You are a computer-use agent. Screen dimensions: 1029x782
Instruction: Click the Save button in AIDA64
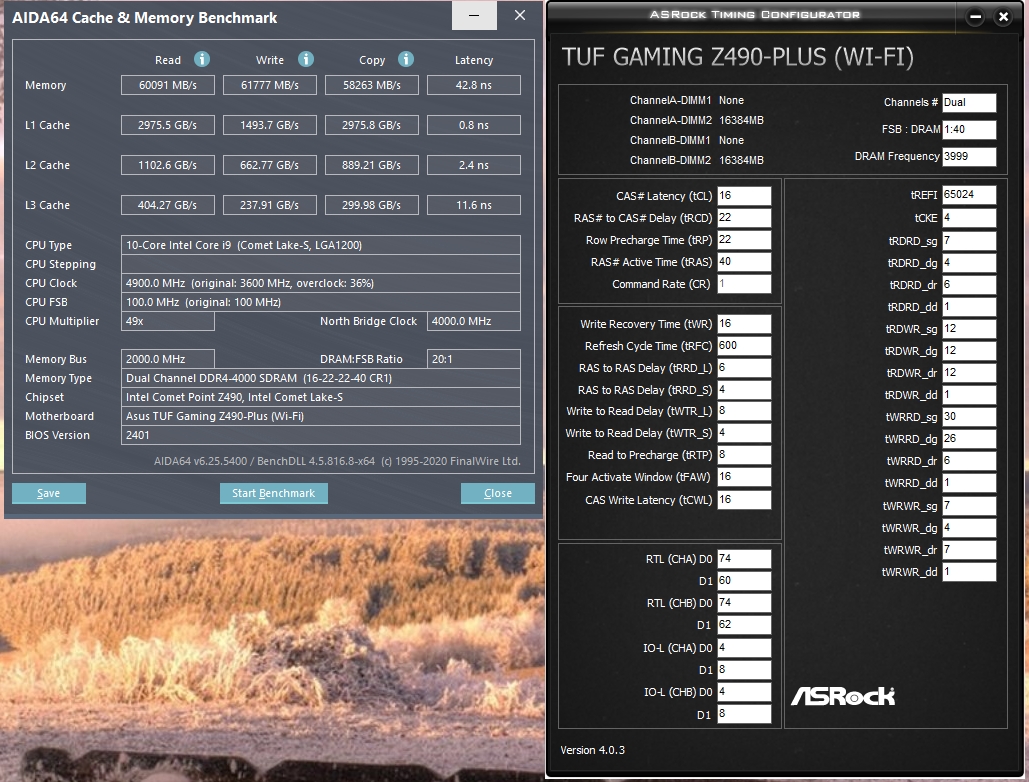(x=49, y=493)
